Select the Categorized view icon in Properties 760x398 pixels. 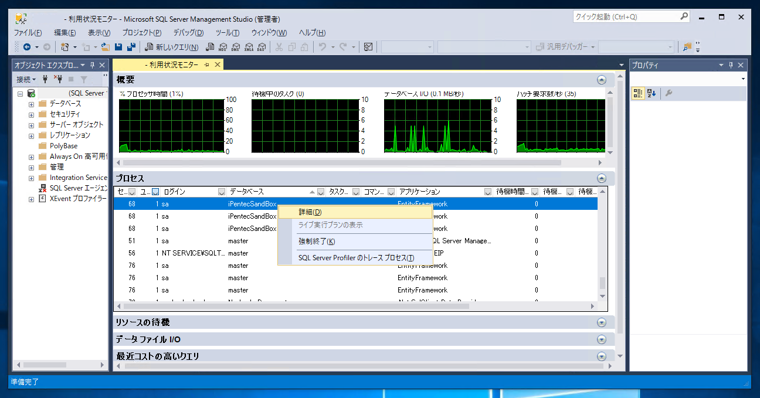[x=638, y=93]
